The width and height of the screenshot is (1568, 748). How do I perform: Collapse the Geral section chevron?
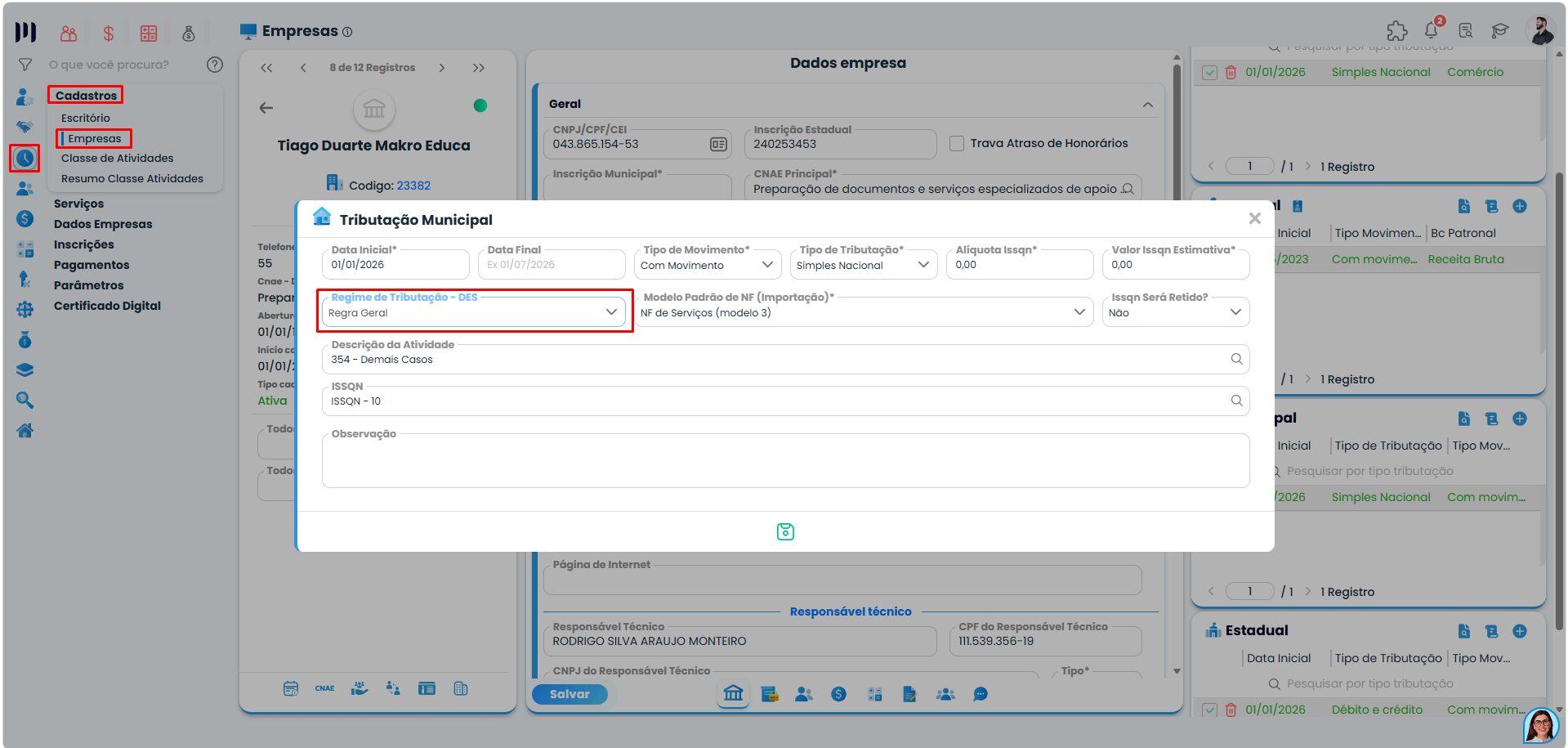1148,105
